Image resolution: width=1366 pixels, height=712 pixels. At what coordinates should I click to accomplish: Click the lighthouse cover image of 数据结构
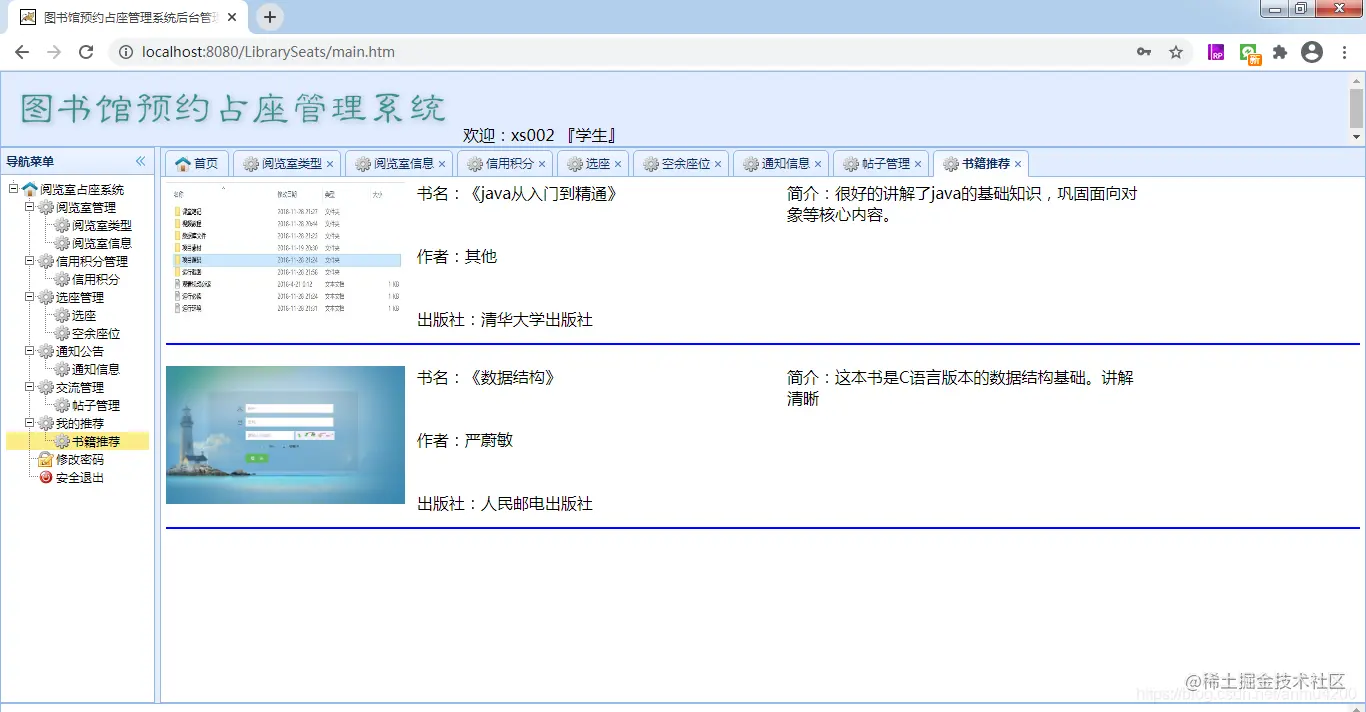[x=285, y=434]
